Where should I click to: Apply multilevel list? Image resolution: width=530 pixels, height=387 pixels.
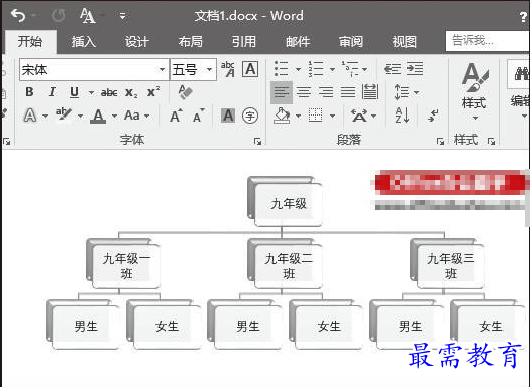[350, 69]
